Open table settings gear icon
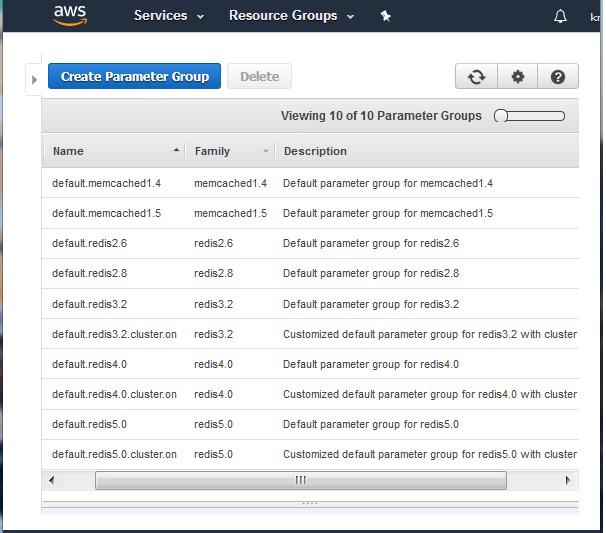Viewport: 606px width, 533px height. coord(517,77)
